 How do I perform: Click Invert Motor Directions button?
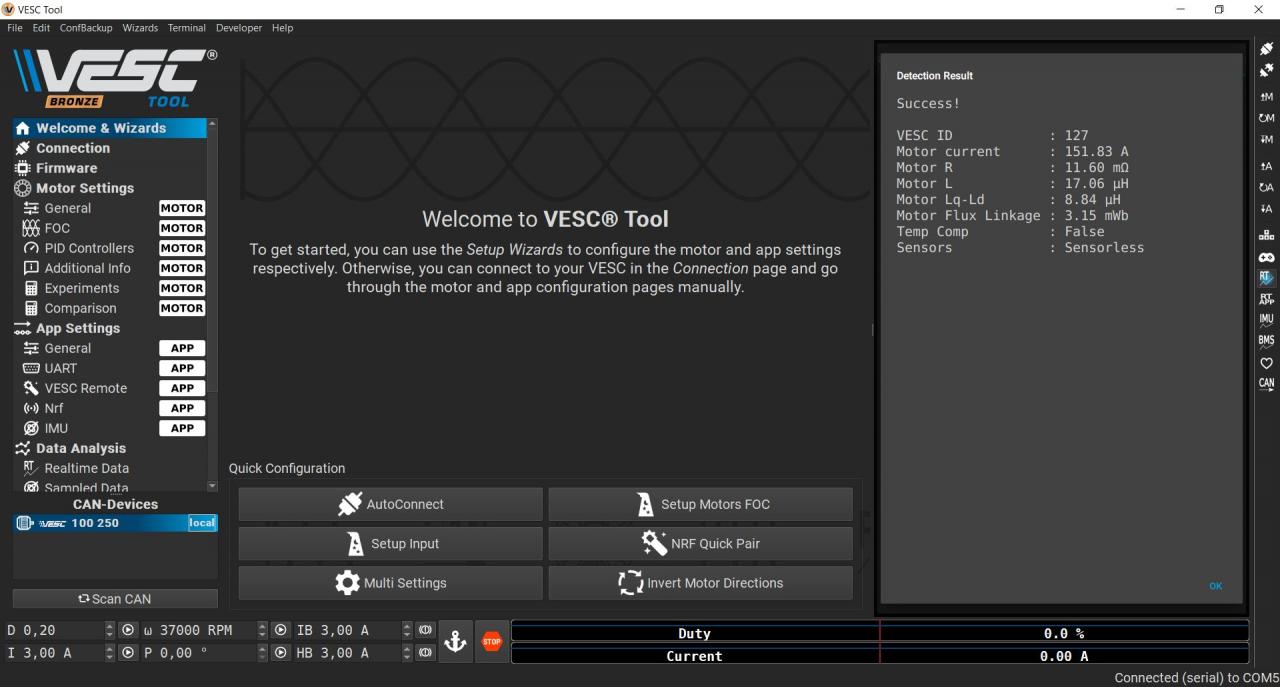(701, 583)
